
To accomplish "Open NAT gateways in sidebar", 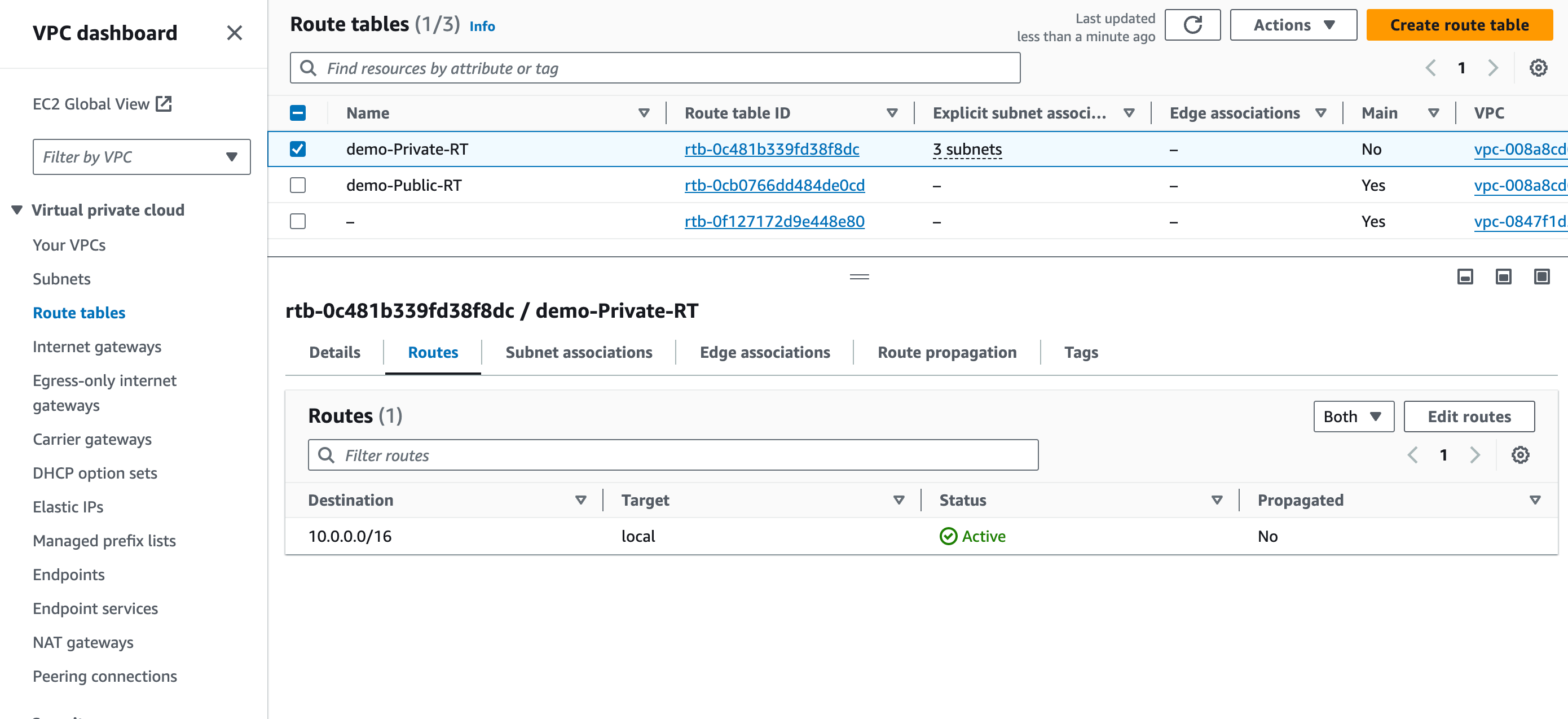I will coord(83,642).
